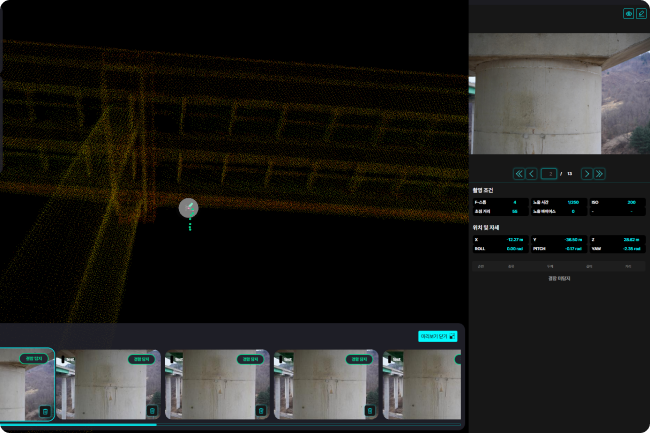650x433 pixels.
Task: Jump to first image with double-left arrow
Action: point(518,173)
